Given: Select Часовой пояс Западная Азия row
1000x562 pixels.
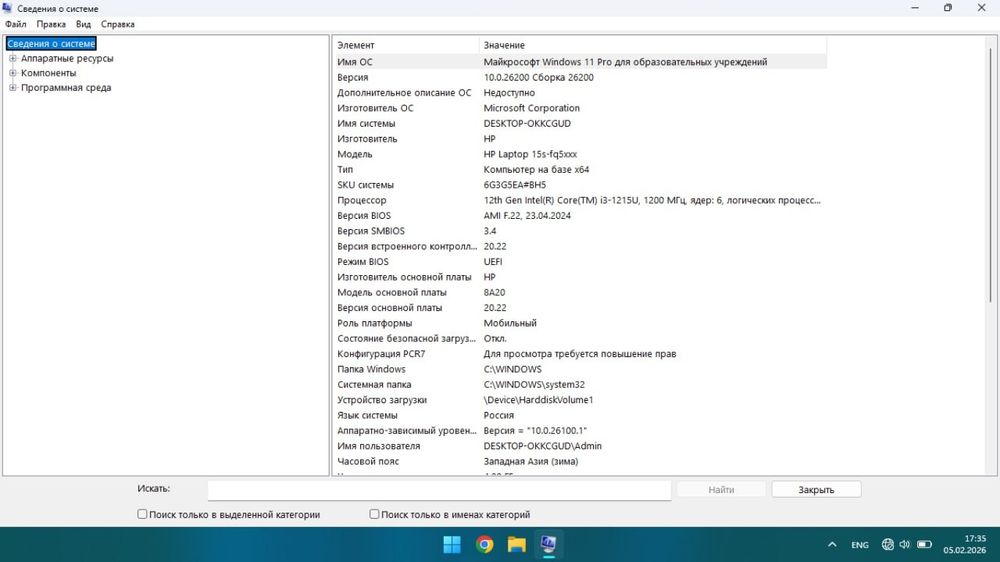Looking at the screenshot, I should click(x=580, y=461).
